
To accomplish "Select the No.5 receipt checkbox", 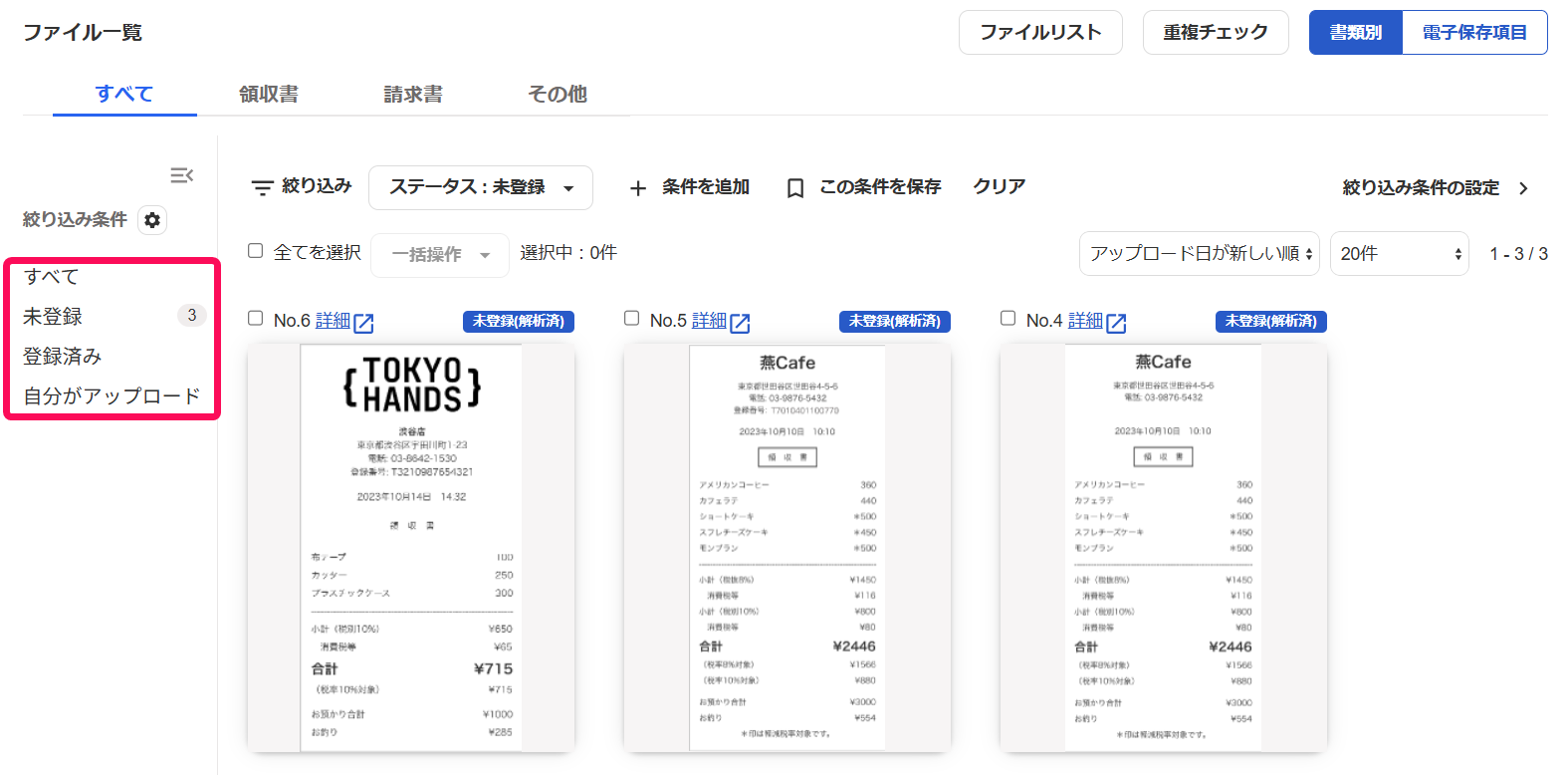I will (x=632, y=319).
